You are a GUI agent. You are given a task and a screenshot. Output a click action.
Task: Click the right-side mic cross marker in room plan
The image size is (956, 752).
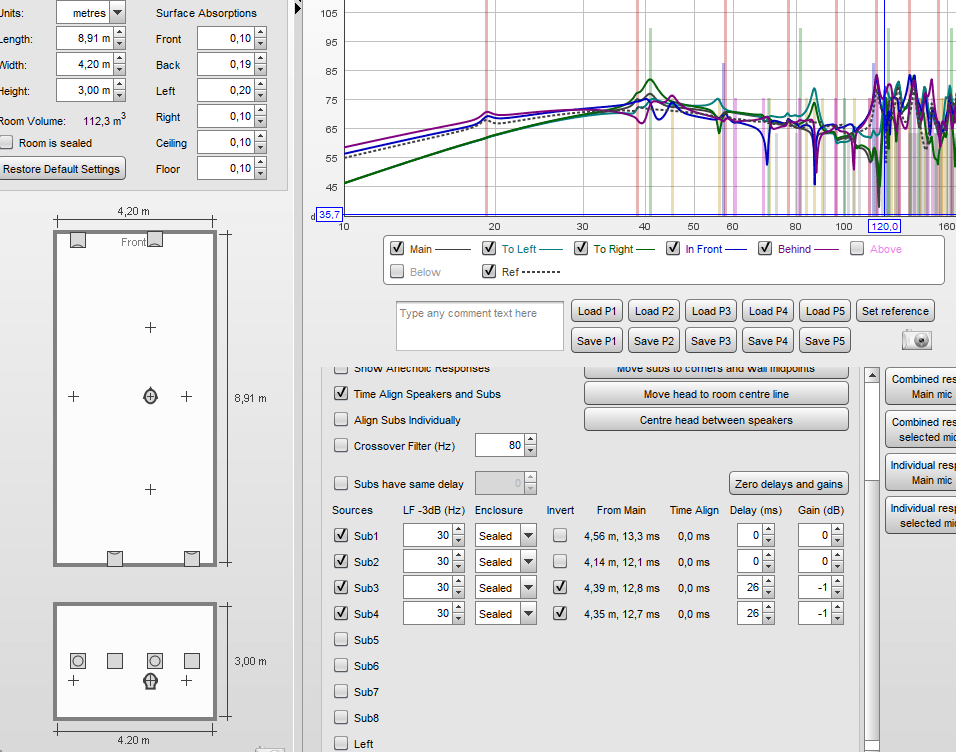pos(187,396)
